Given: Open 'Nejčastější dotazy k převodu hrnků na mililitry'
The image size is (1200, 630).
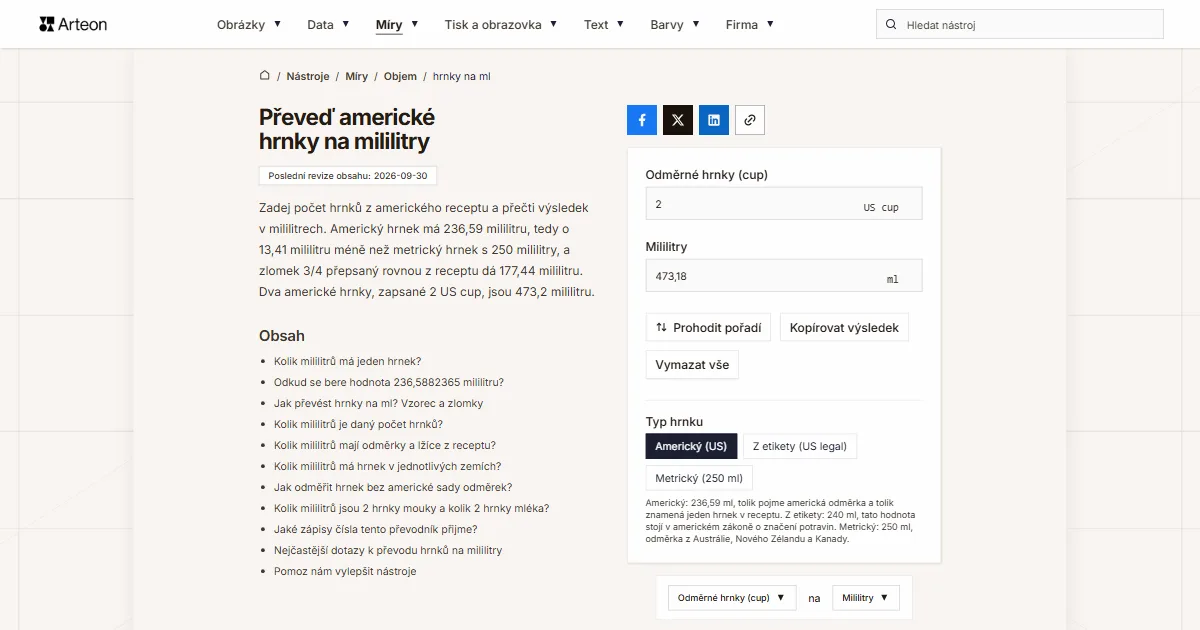Looking at the screenshot, I should [x=388, y=550].
